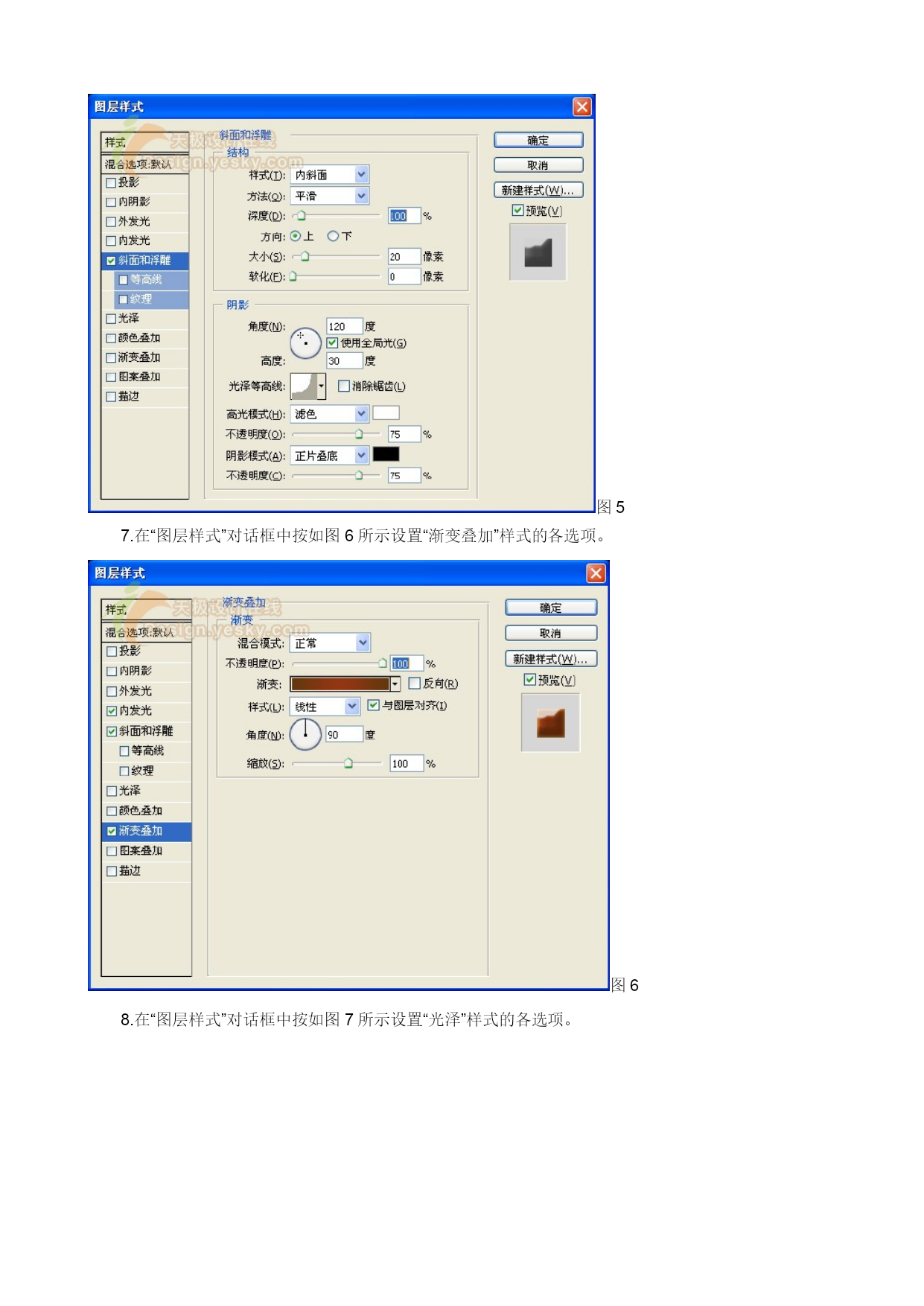The width and height of the screenshot is (924, 1306).
Task: Click 新建样式 button in the lower 渐变叠加 dialog
Action: pyautogui.click(x=550, y=659)
